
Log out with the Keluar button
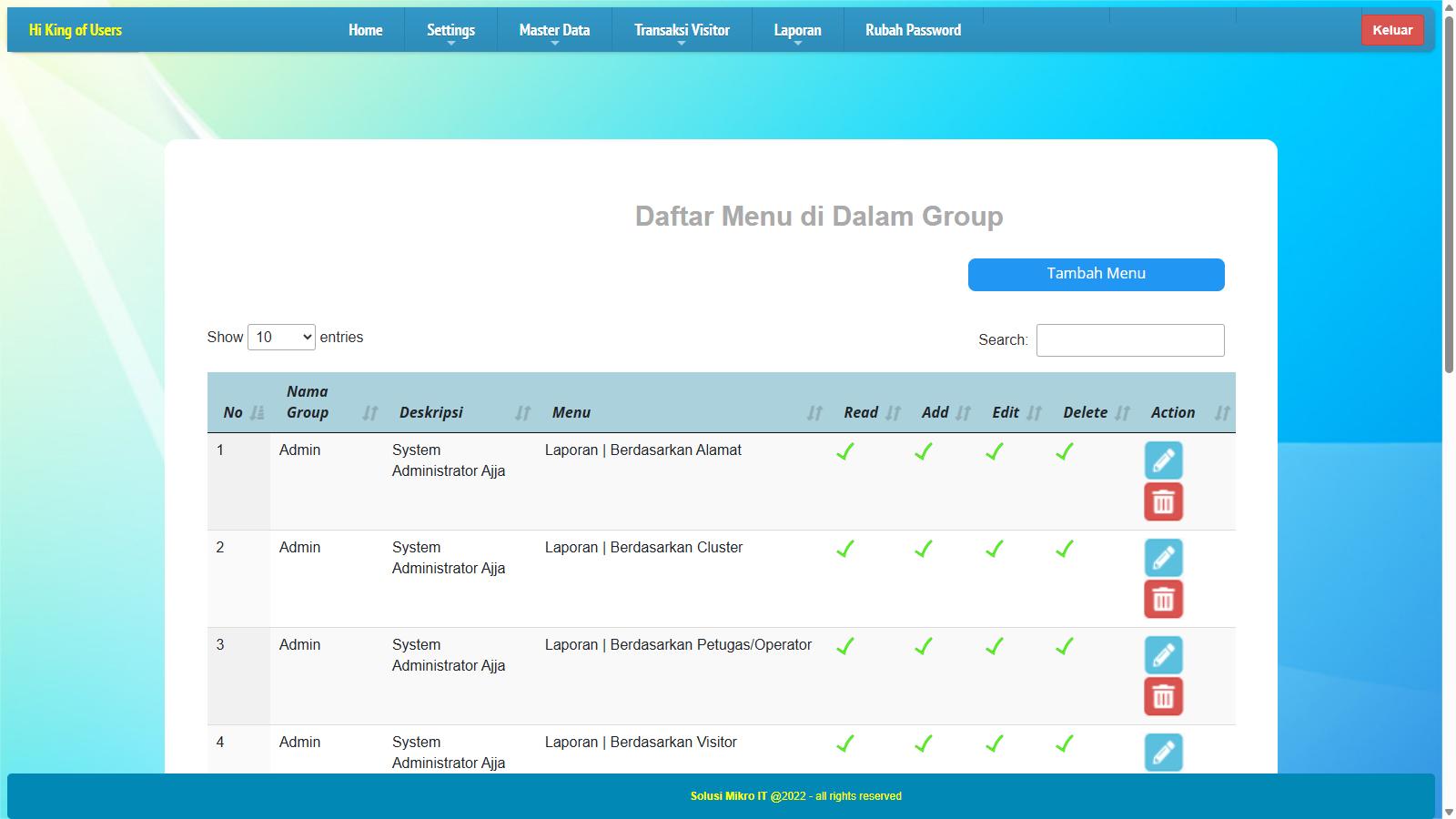coord(1391,30)
